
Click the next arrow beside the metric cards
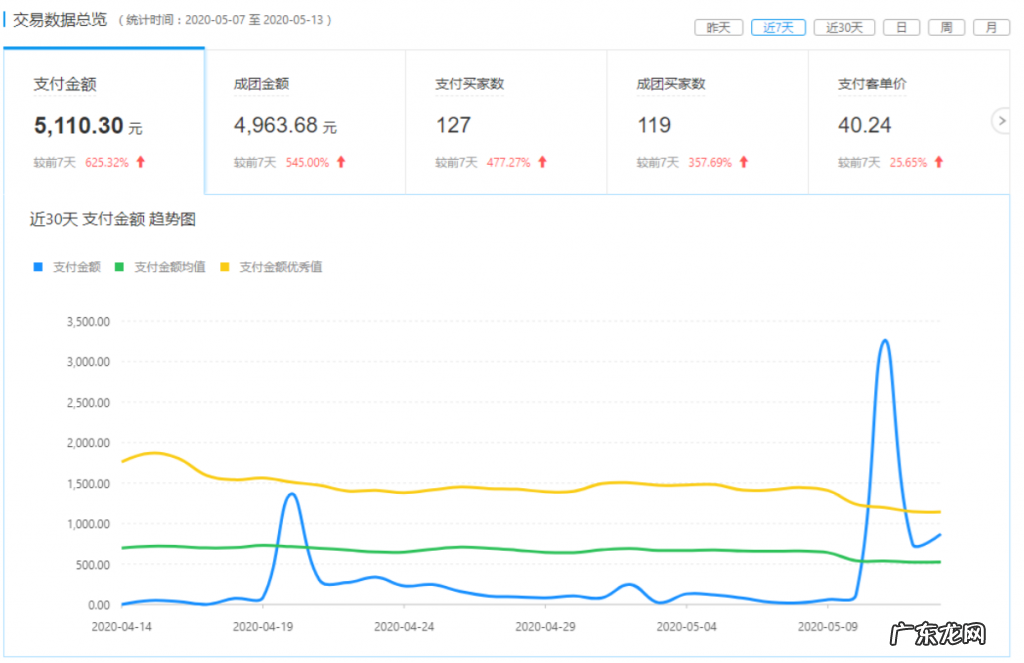coord(1001,121)
